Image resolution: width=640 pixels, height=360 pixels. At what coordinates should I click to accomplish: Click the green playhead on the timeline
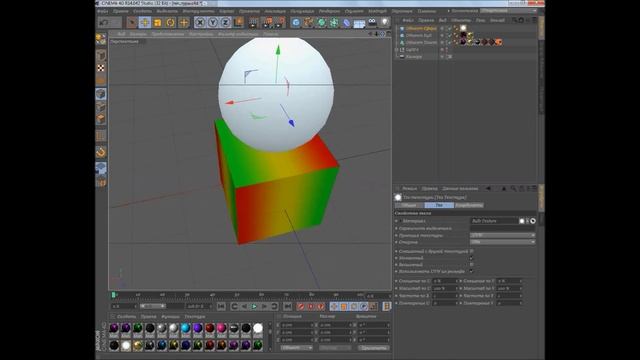[114, 294]
